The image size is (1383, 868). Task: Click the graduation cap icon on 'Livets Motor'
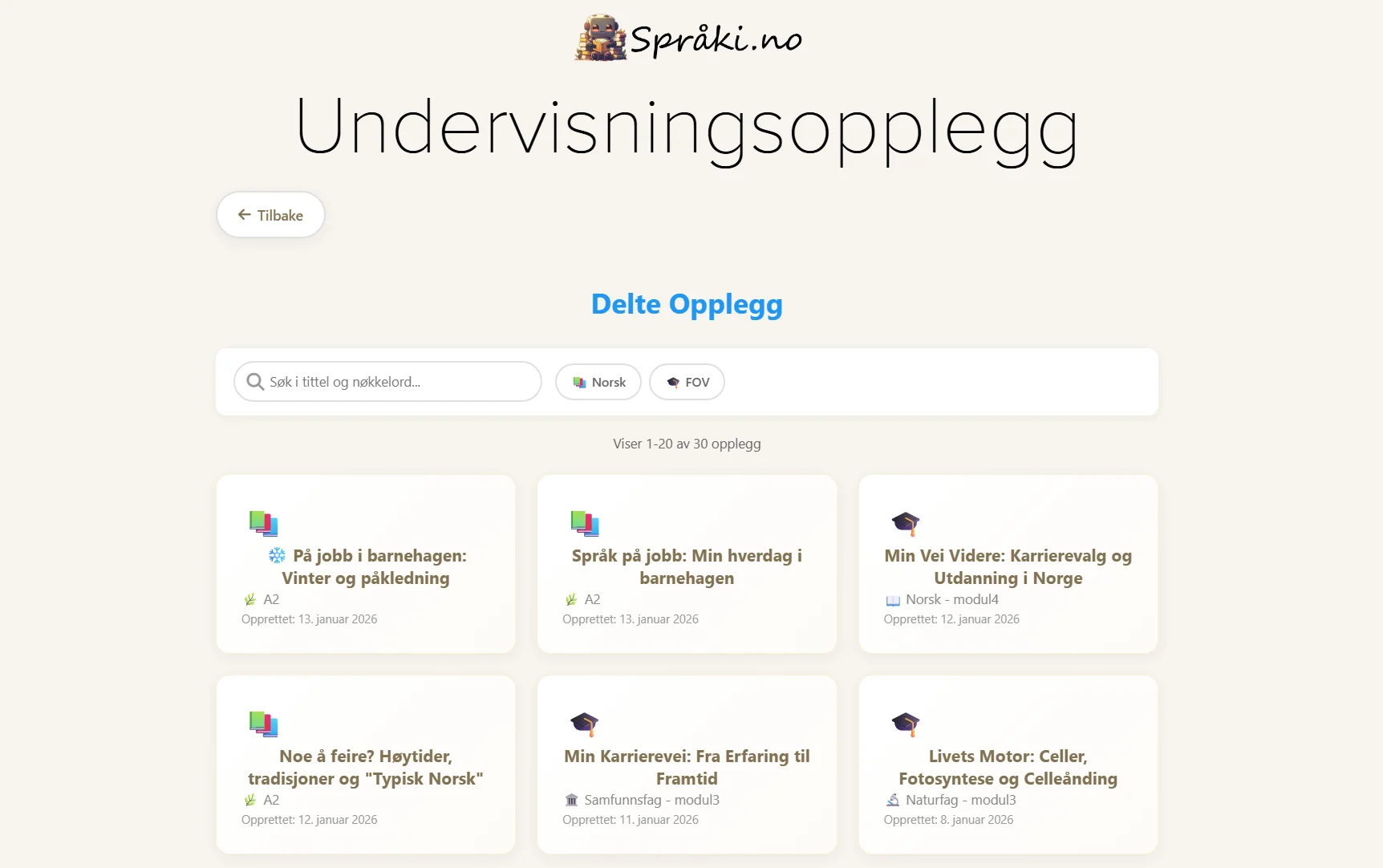pyautogui.click(x=906, y=724)
